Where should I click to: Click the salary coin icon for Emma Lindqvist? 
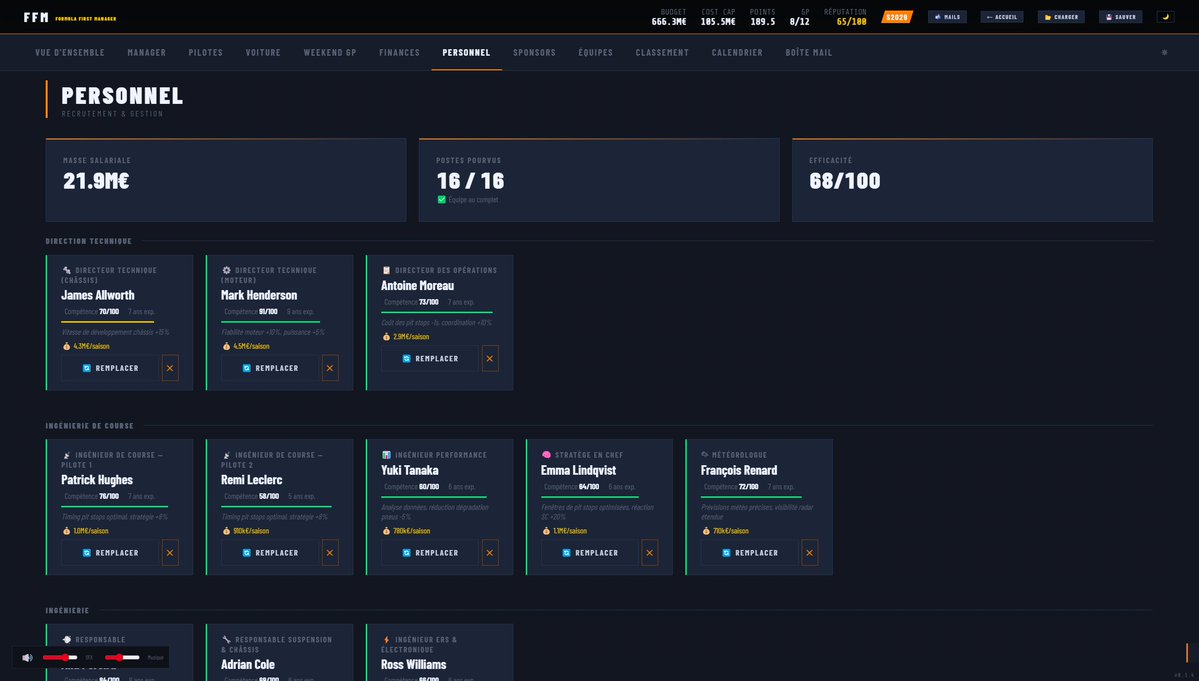(546, 531)
